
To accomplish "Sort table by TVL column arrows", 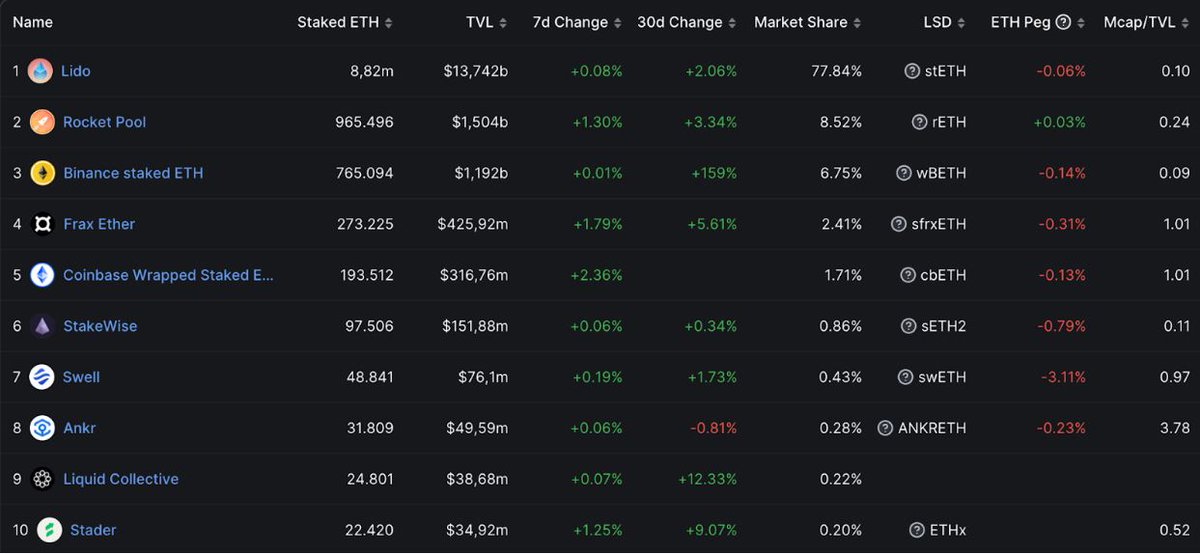I will (x=502, y=22).
